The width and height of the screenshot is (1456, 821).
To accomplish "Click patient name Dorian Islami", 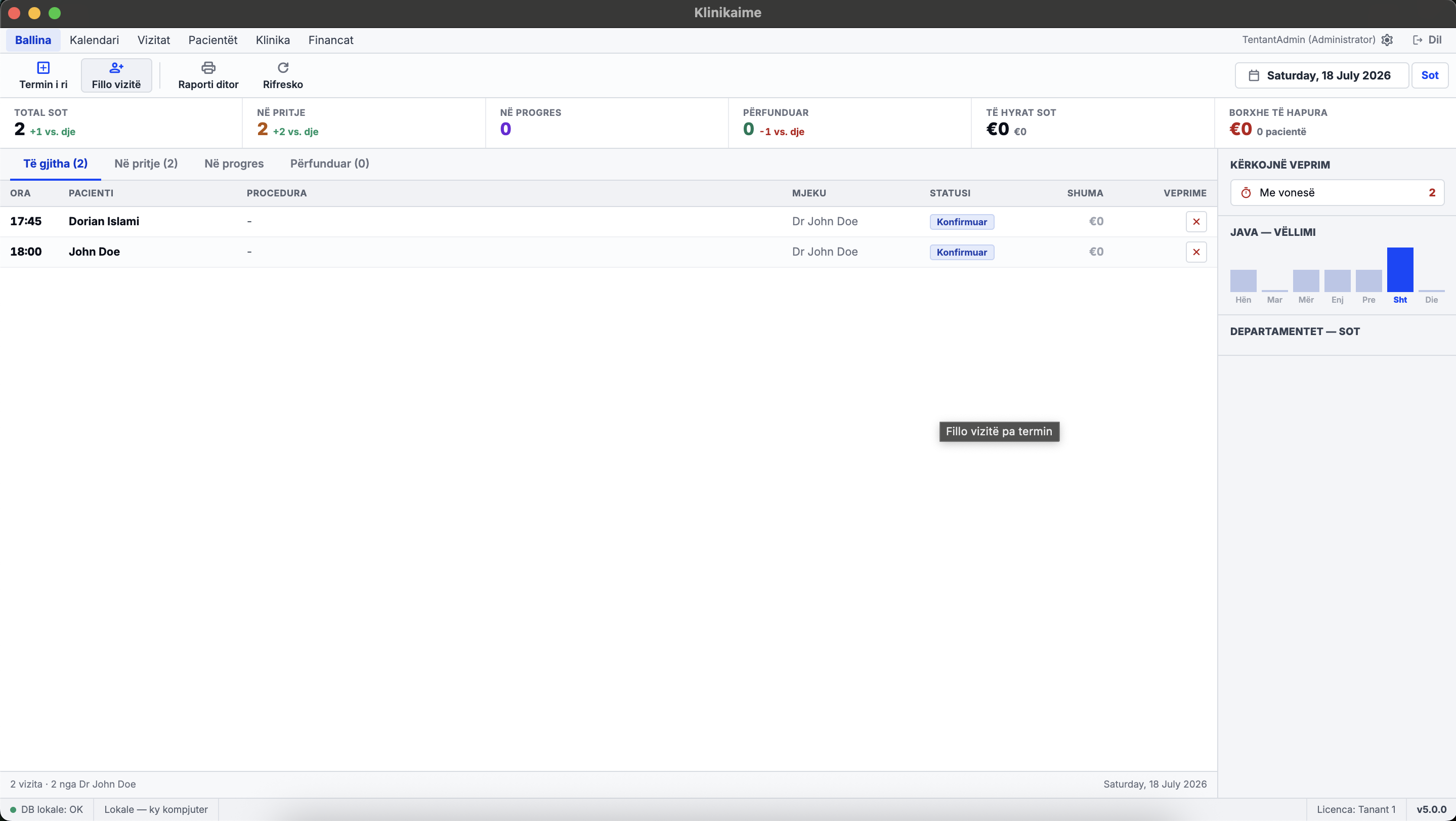I will click(104, 222).
